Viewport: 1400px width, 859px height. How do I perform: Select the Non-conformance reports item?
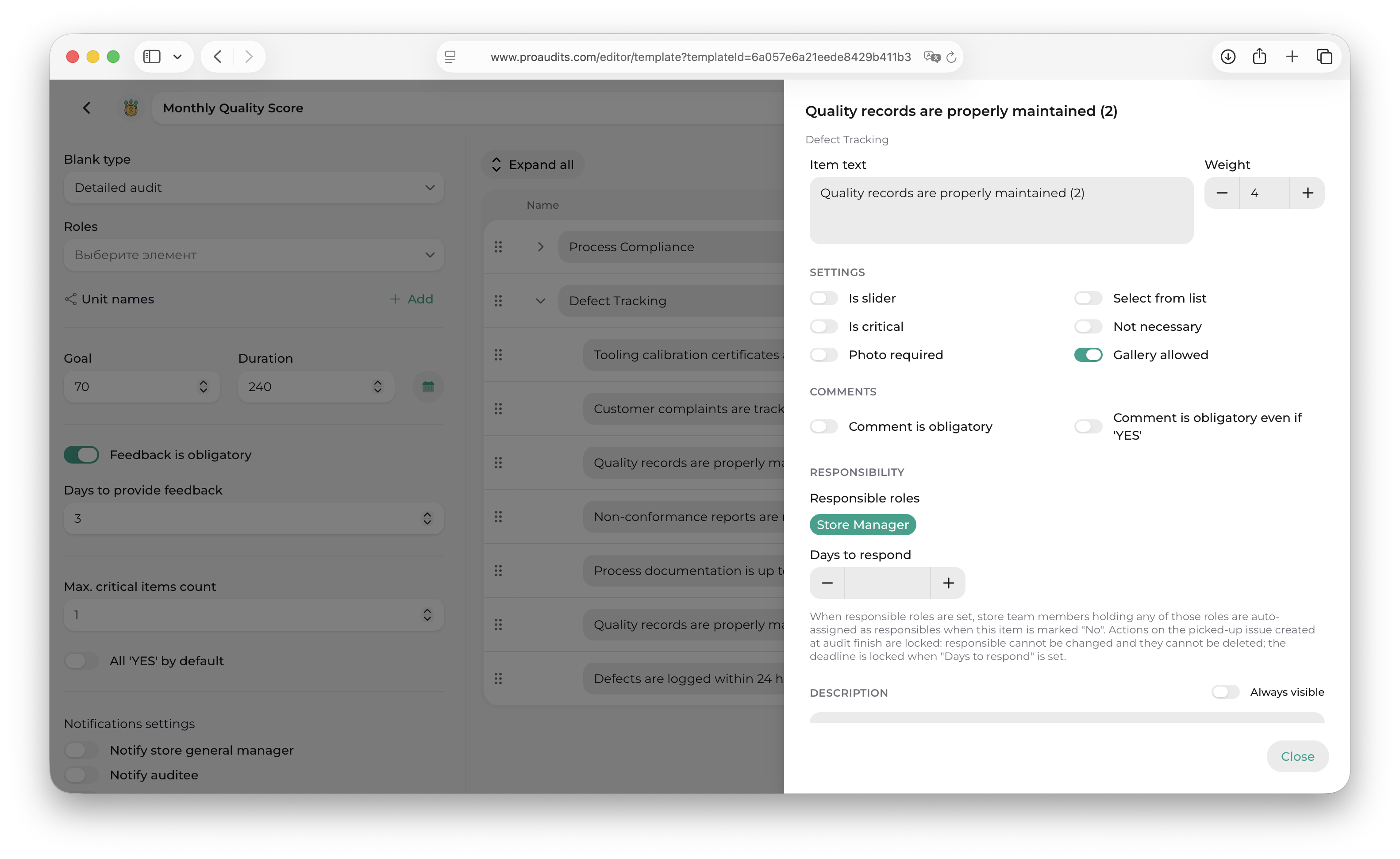(684, 517)
